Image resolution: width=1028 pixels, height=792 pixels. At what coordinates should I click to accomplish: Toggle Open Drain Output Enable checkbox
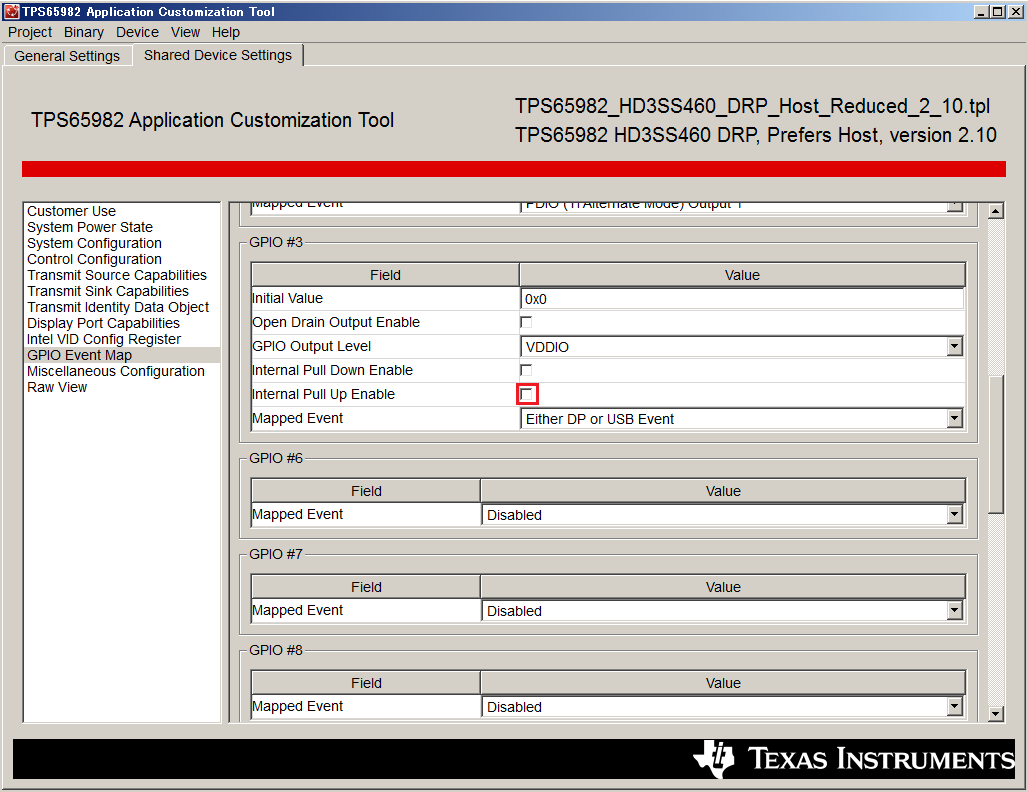click(x=526, y=322)
